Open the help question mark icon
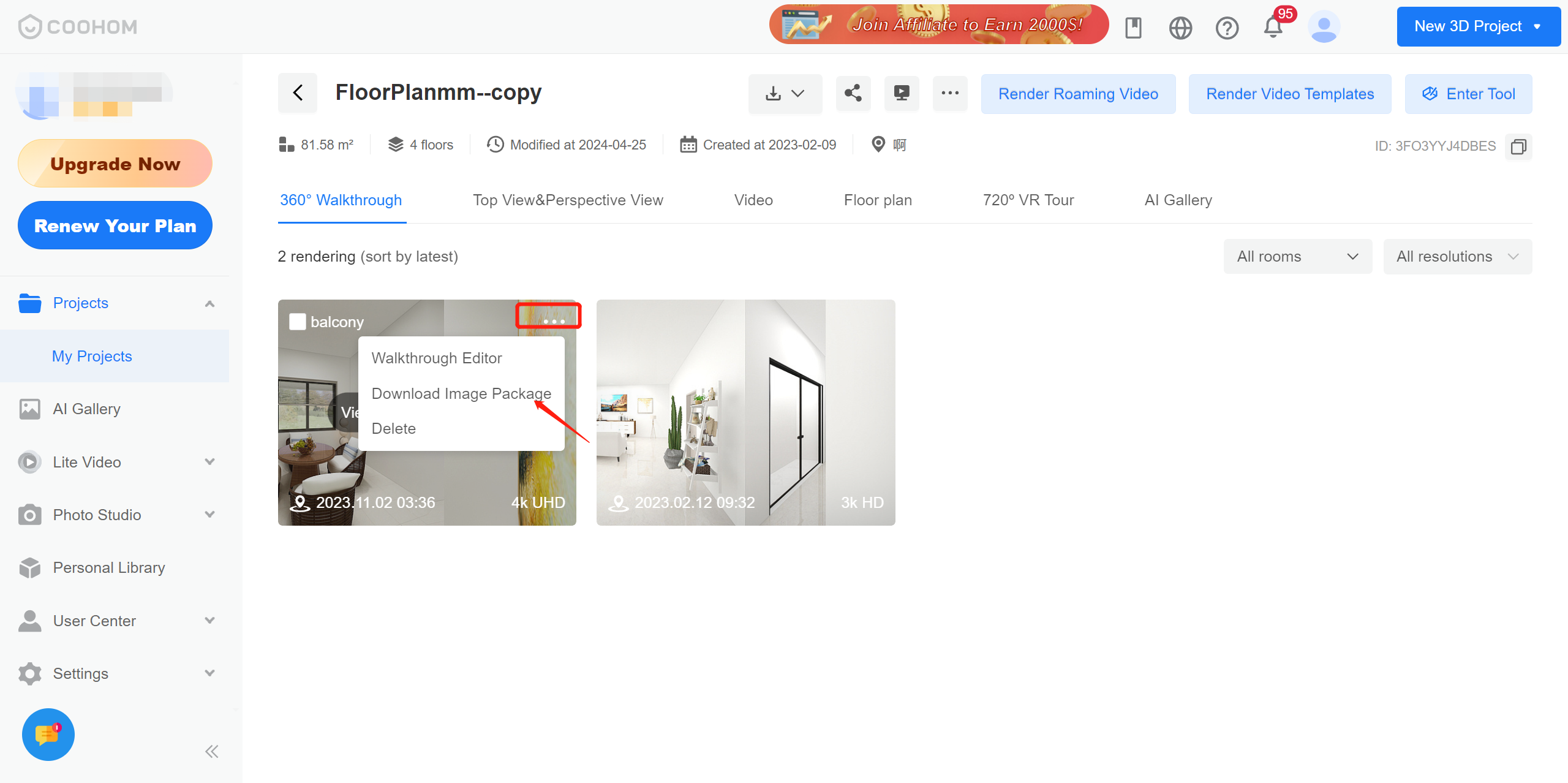Screen dimensions: 1568x783 pos(1226,28)
